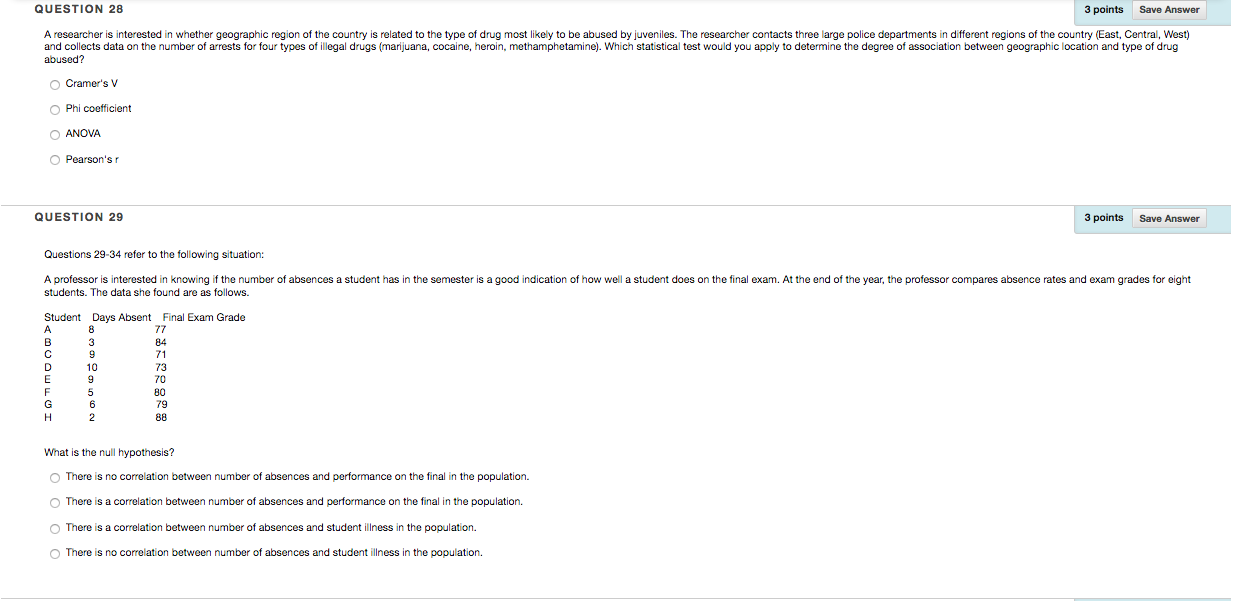Click the 3 points label for Question 28
1242x601 pixels.
1104,9
